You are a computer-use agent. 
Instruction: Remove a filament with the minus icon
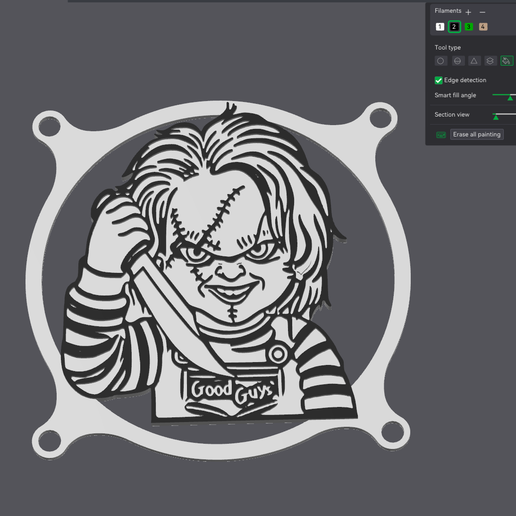click(x=482, y=12)
